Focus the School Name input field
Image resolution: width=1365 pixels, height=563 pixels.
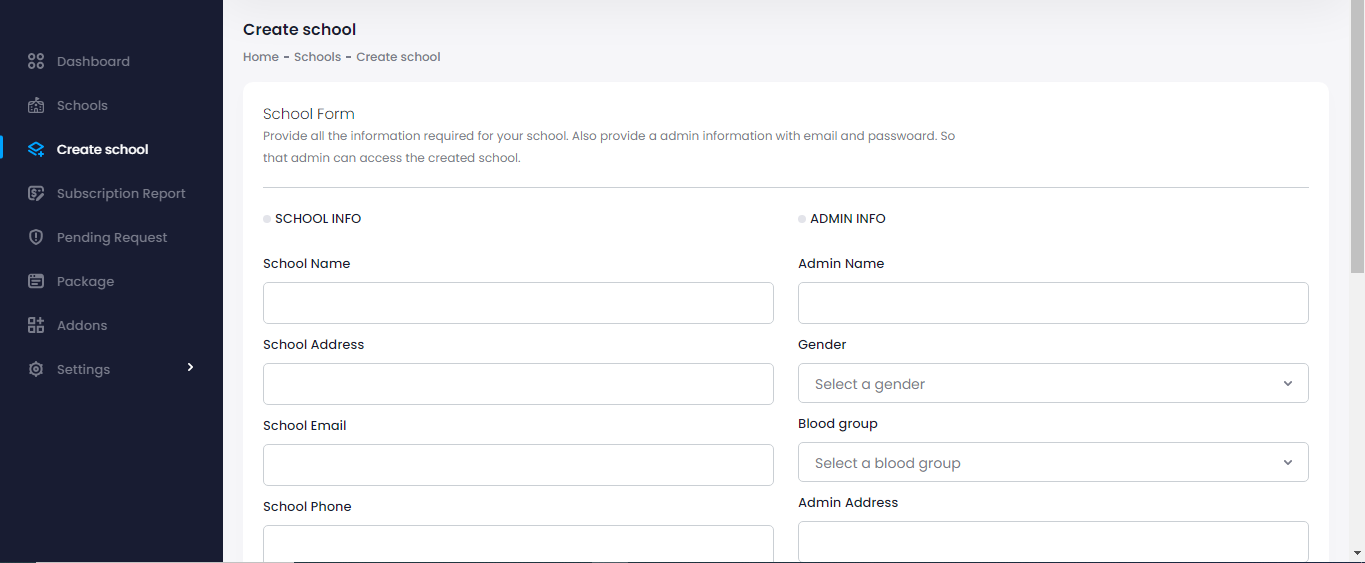point(518,302)
